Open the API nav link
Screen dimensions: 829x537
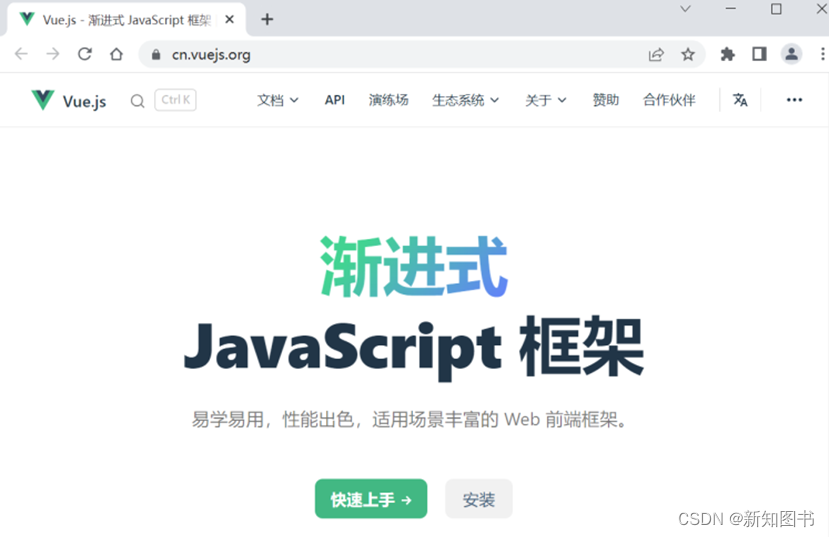(335, 100)
